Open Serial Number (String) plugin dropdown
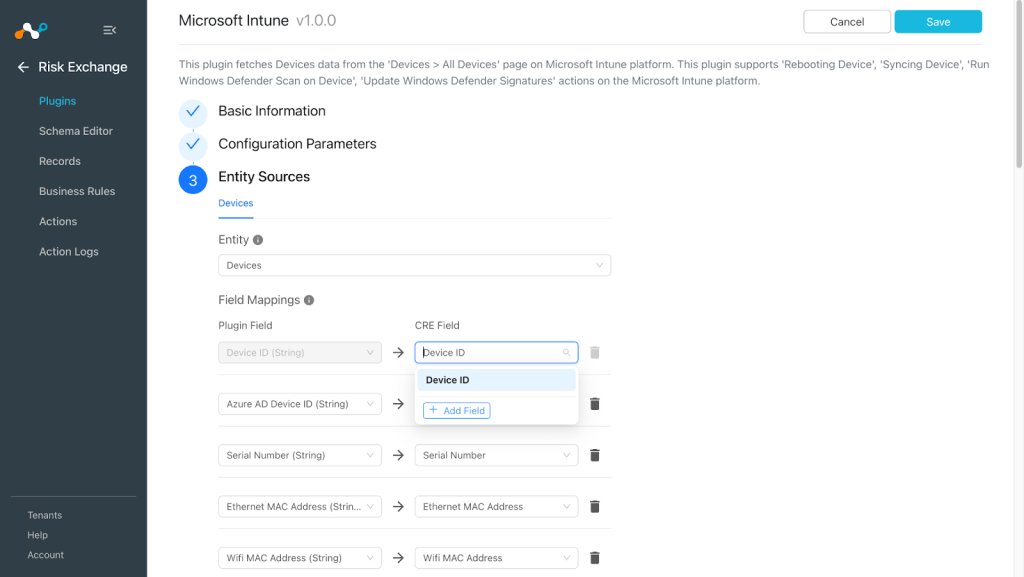This screenshot has height=577, width=1024. coord(300,456)
